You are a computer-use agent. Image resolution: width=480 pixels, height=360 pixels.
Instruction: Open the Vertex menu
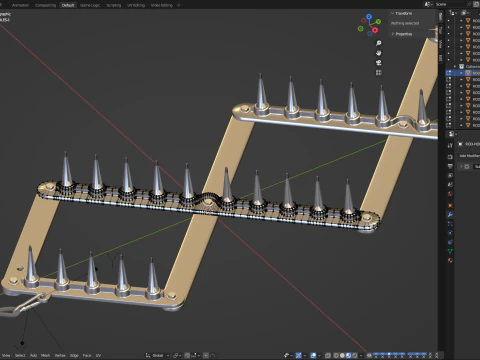[60, 355]
